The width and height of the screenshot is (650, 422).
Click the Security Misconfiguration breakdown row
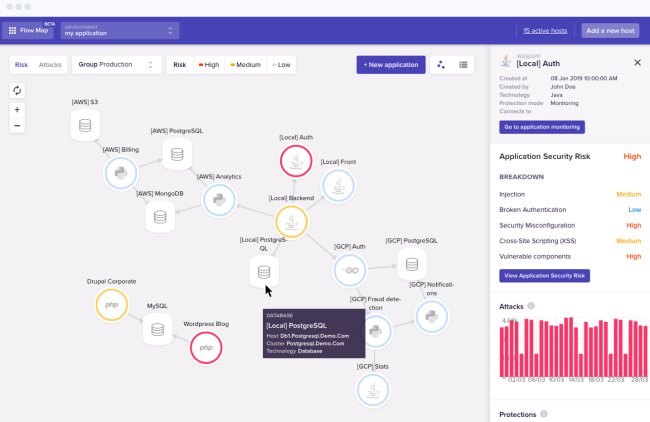point(570,225)
